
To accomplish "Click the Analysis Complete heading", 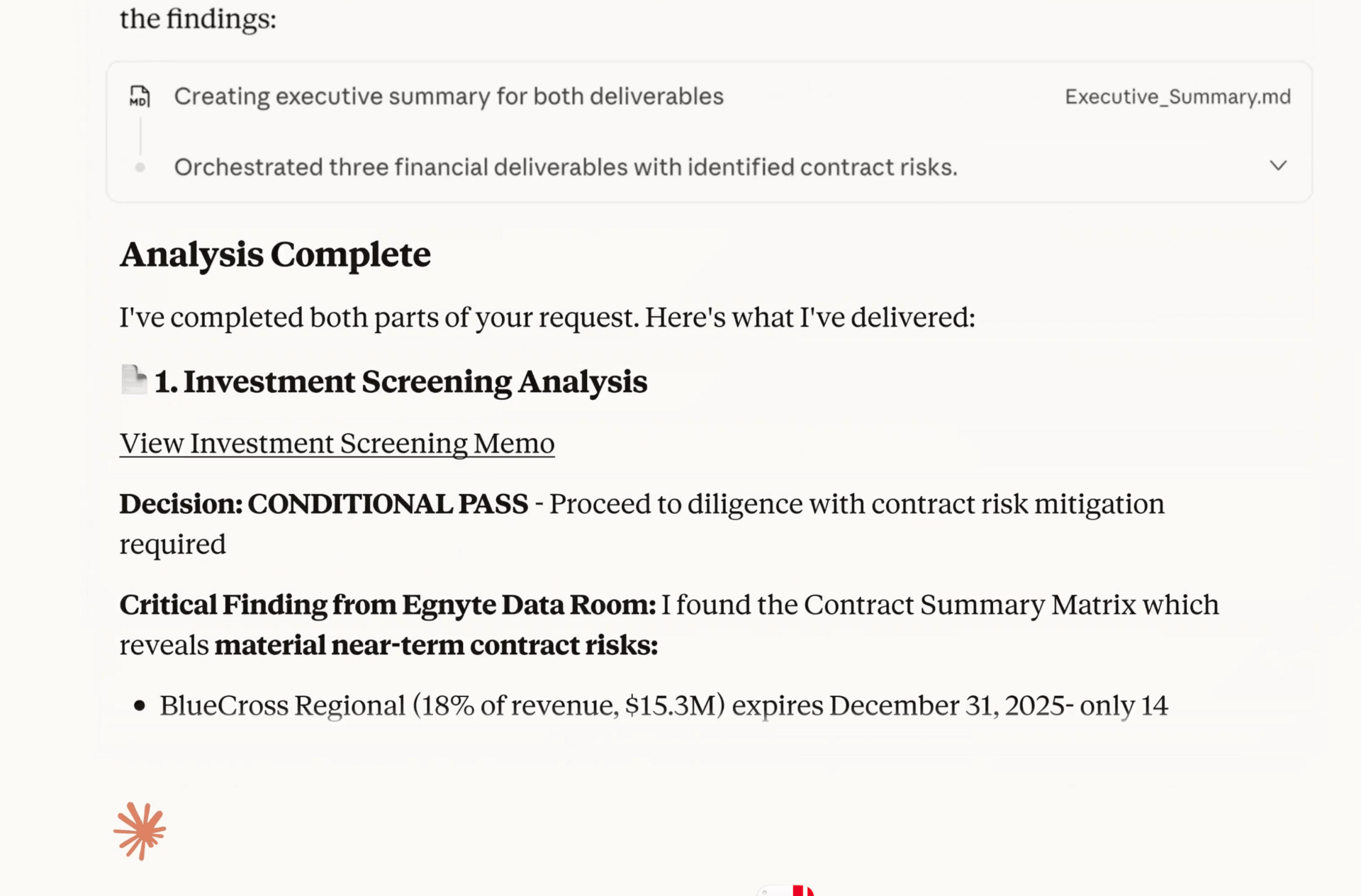I will 275,254.
